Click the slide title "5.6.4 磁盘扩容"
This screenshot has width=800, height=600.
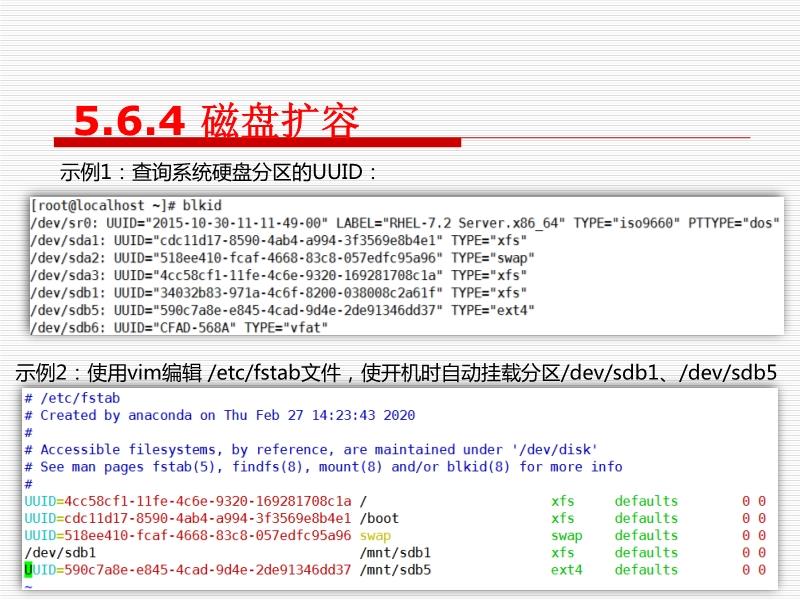point(217,121)
